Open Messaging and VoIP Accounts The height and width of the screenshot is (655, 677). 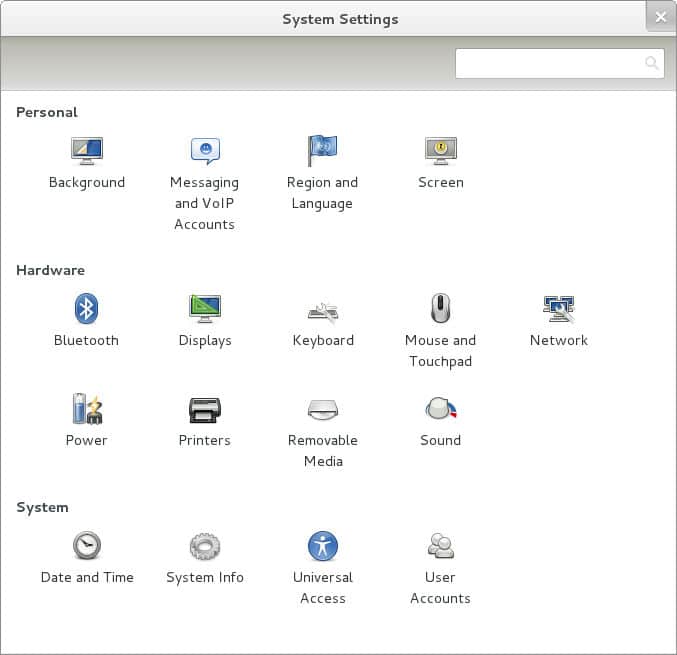pos(205,152)
